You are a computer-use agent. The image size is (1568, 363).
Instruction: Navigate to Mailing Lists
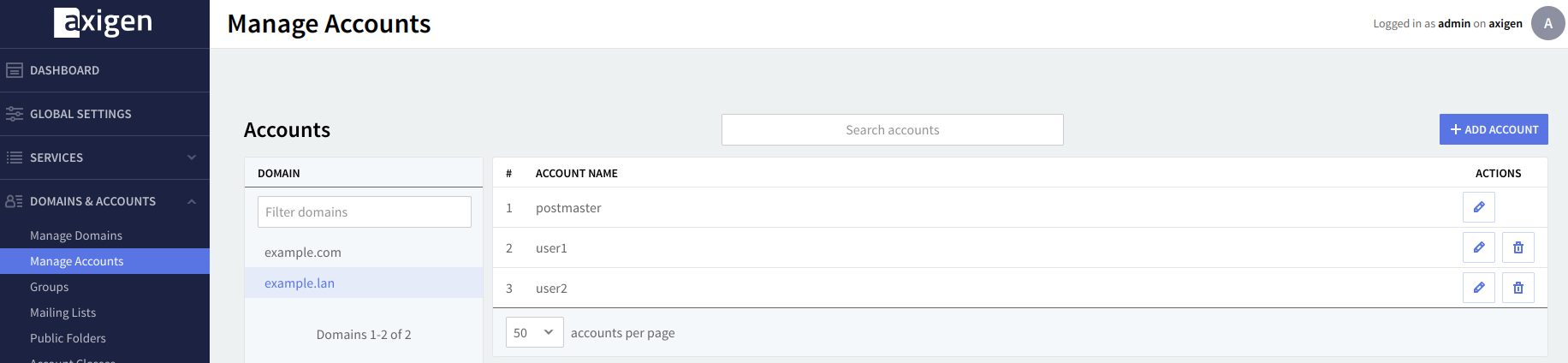click(63, 312)
